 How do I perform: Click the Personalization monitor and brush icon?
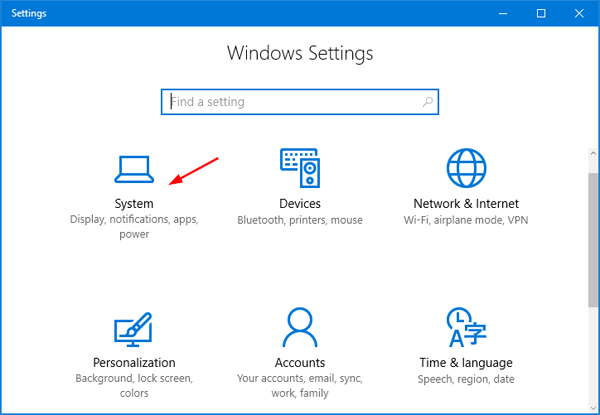click(x=134, y=329)
